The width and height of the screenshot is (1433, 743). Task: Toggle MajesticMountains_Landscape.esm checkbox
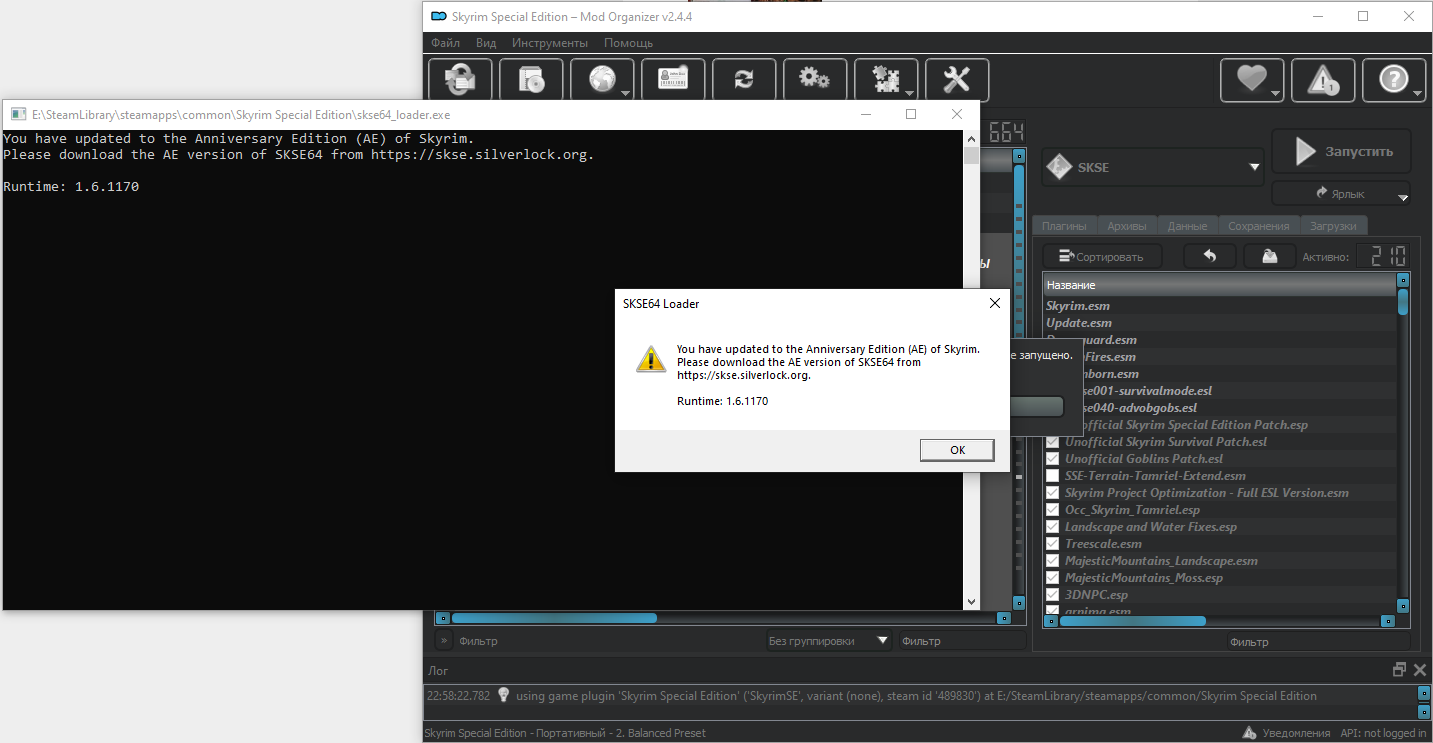pos(1052,561)
